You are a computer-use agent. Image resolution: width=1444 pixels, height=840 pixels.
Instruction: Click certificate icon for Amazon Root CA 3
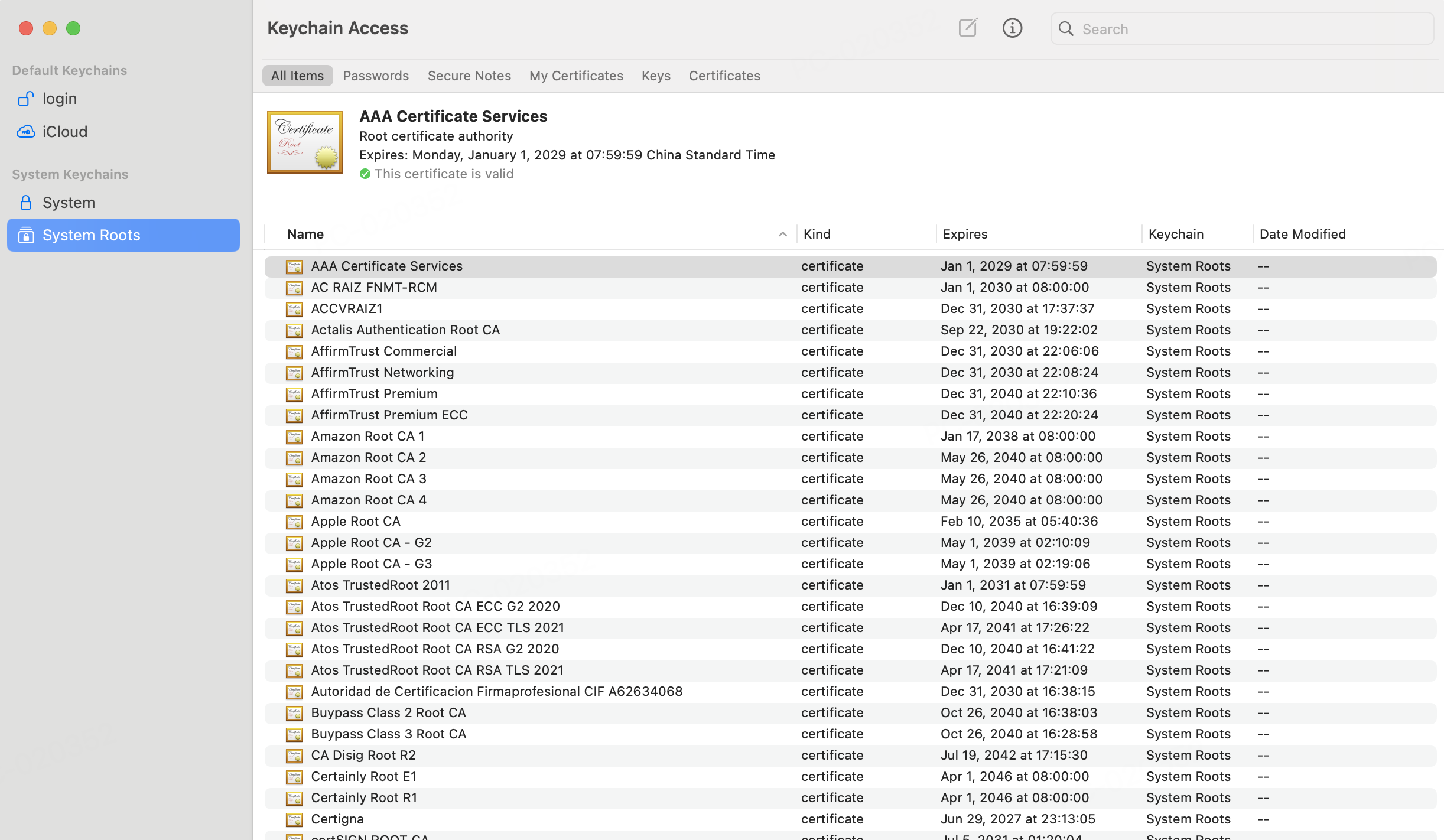[x=294, y=479]
